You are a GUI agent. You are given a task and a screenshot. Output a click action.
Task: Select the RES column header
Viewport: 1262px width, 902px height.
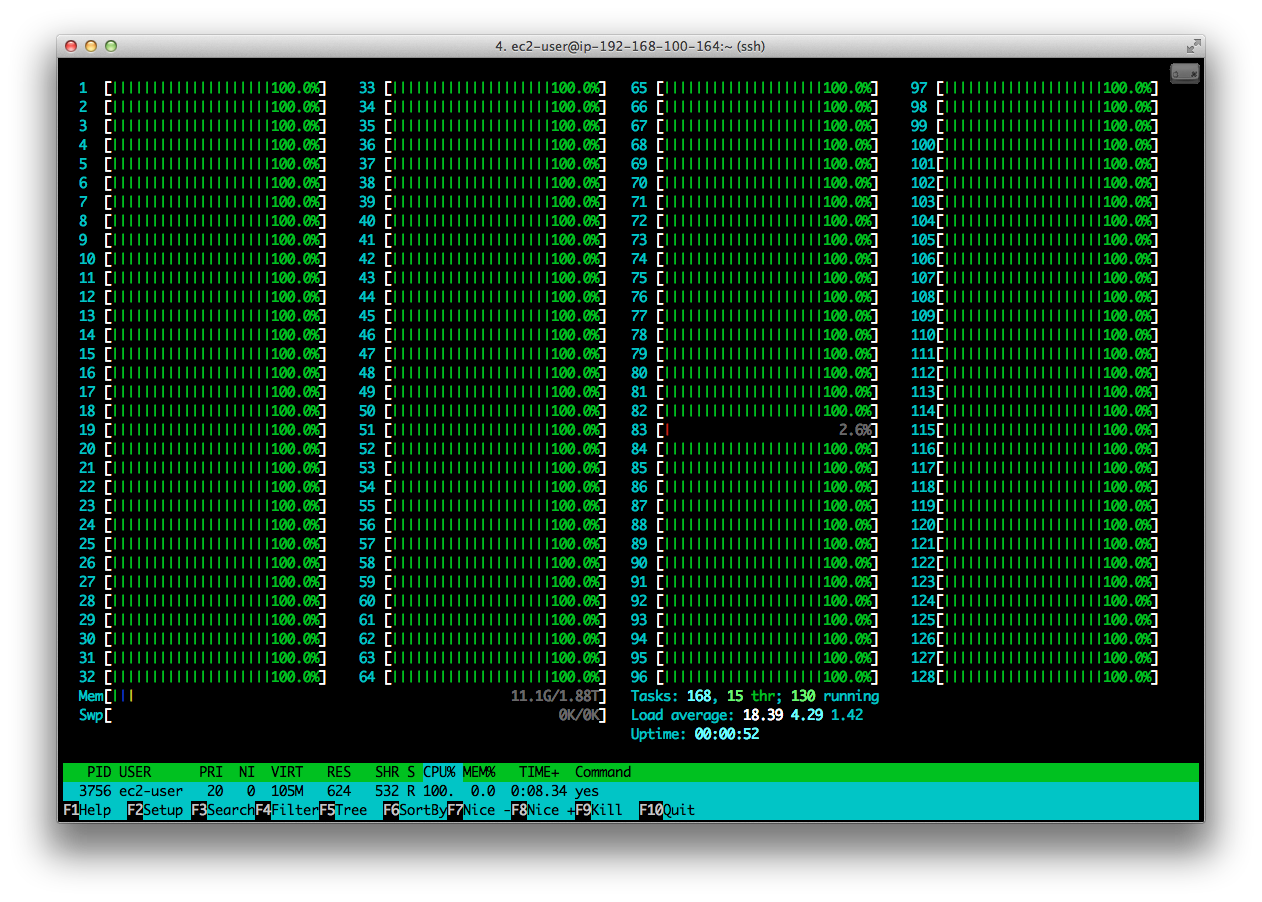coord(339,772)
